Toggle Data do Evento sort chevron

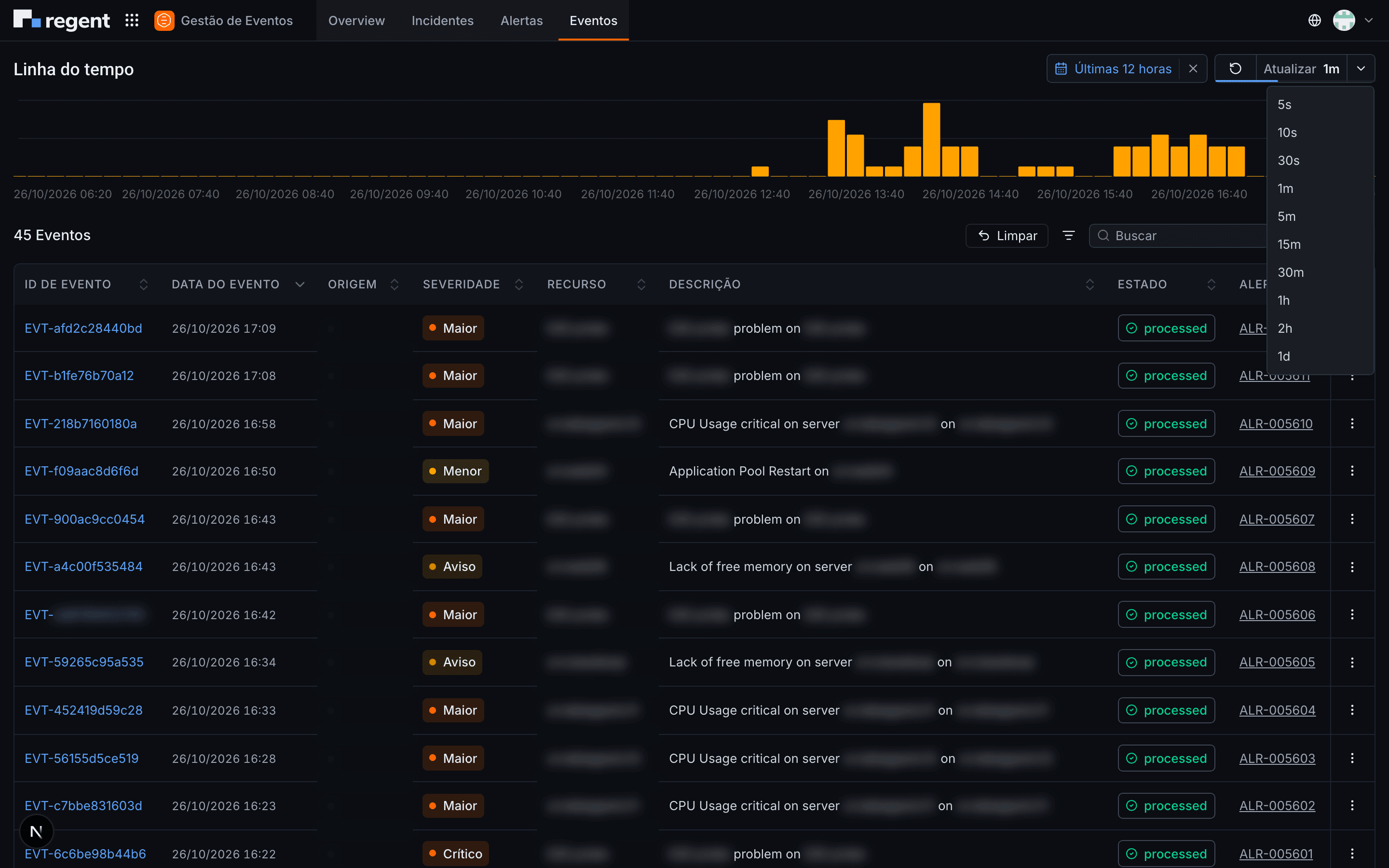300,285
